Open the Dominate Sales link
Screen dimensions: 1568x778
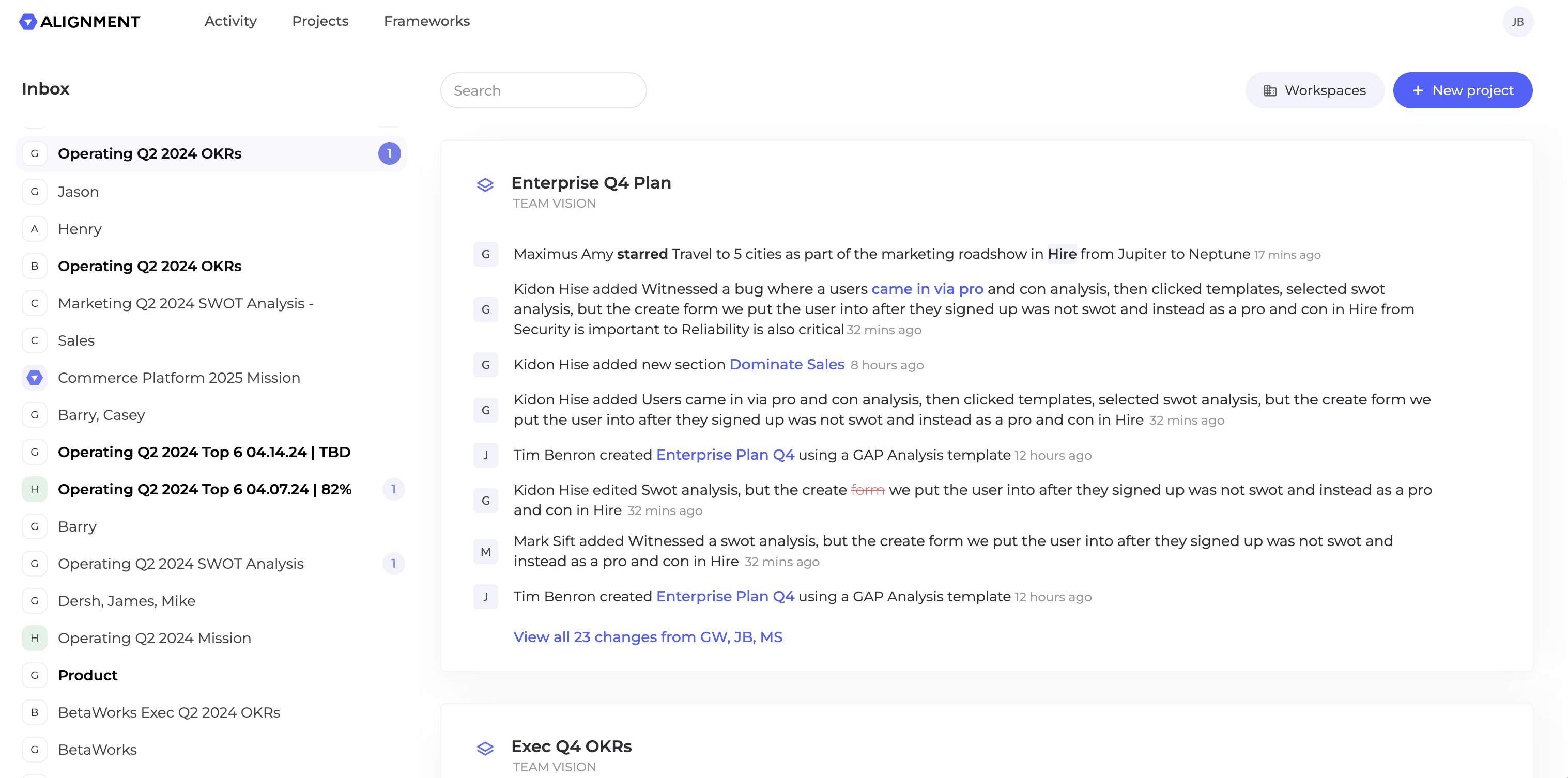[x=787, y=364]
